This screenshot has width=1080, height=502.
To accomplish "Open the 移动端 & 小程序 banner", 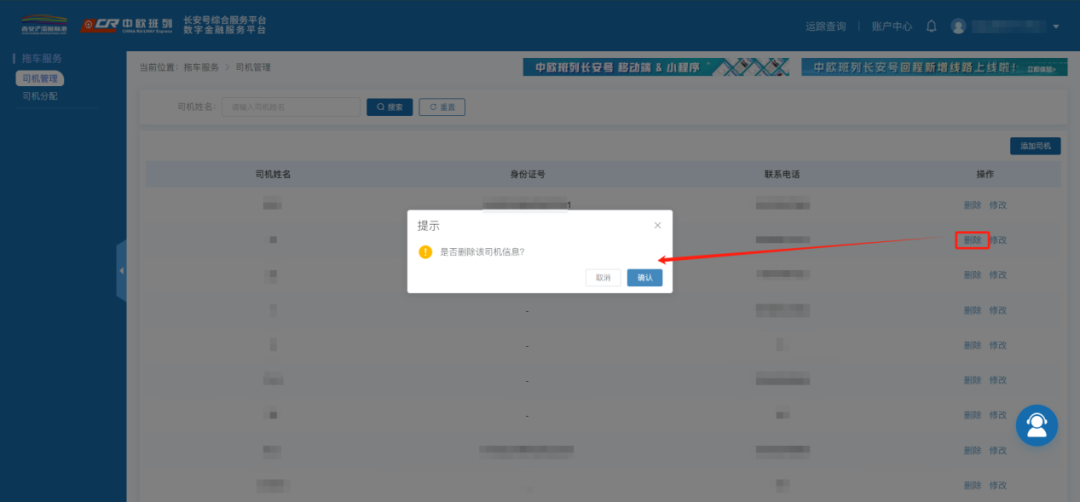I will [x=656, y=67].
